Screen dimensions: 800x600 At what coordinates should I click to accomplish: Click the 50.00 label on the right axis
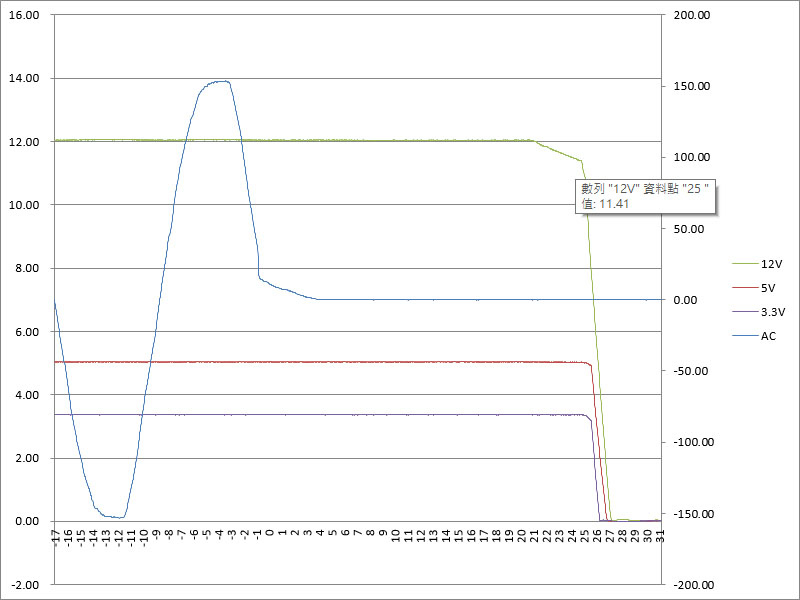click(689, 229)
